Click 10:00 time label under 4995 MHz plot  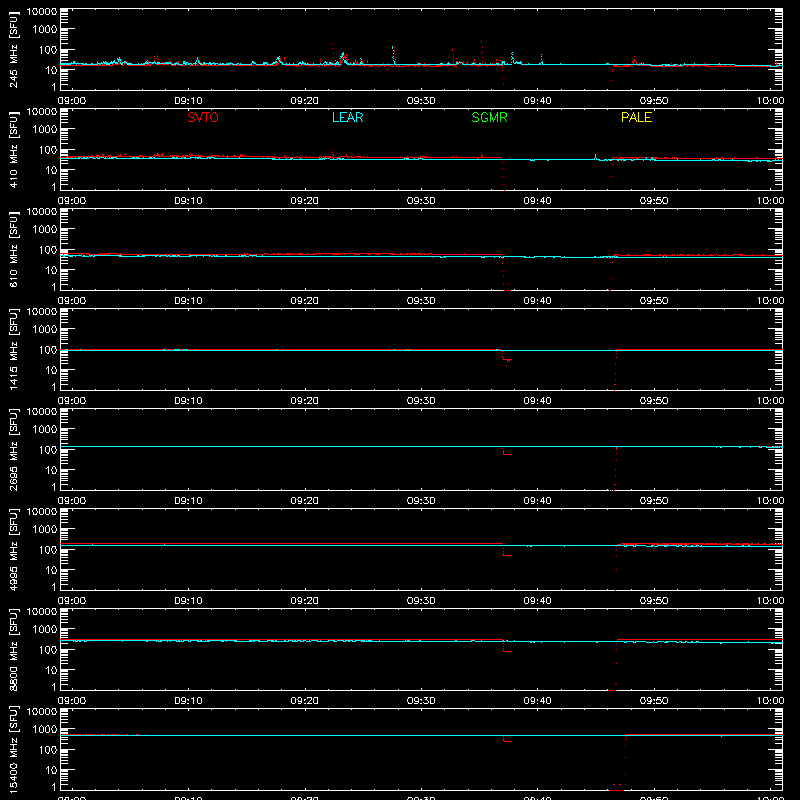tap(770, 601)
